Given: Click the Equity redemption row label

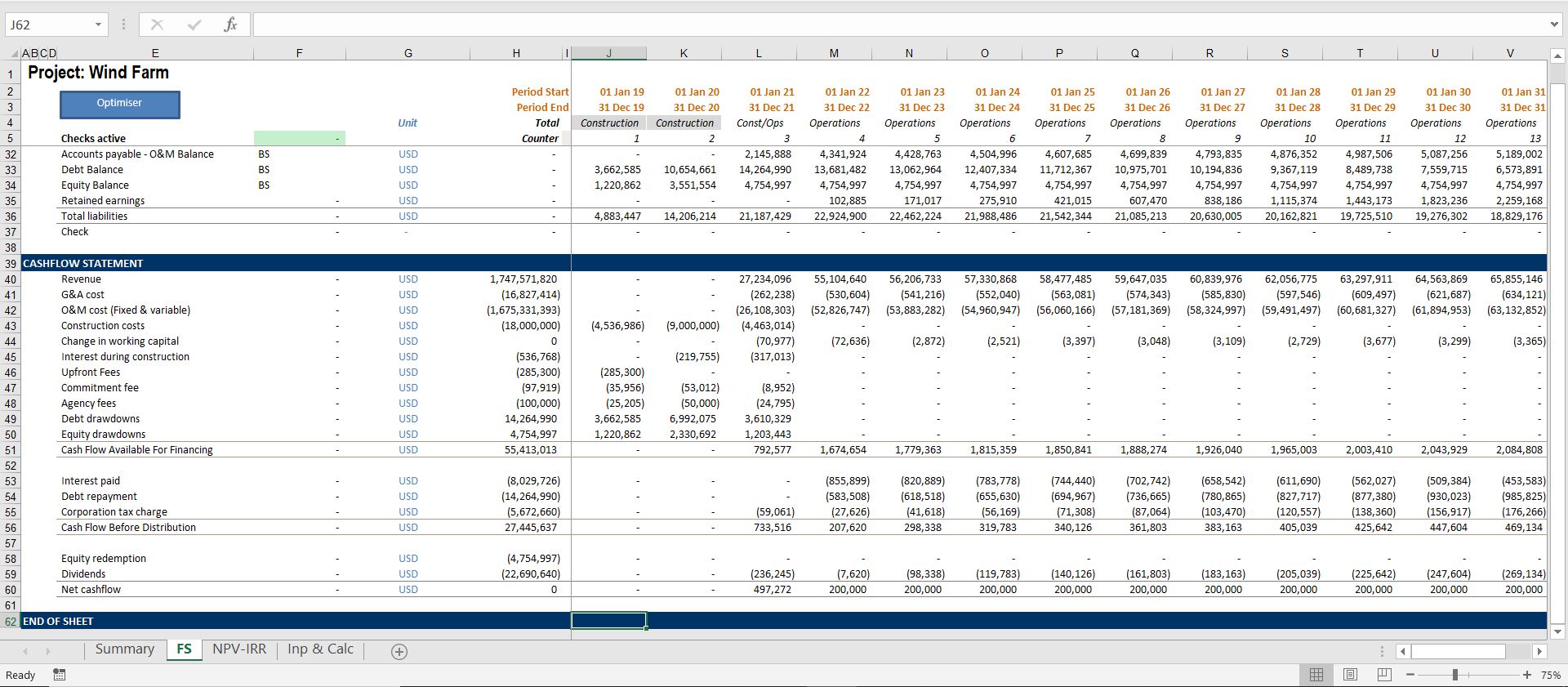Looking at the screenshot, I should tap(104, 558).
